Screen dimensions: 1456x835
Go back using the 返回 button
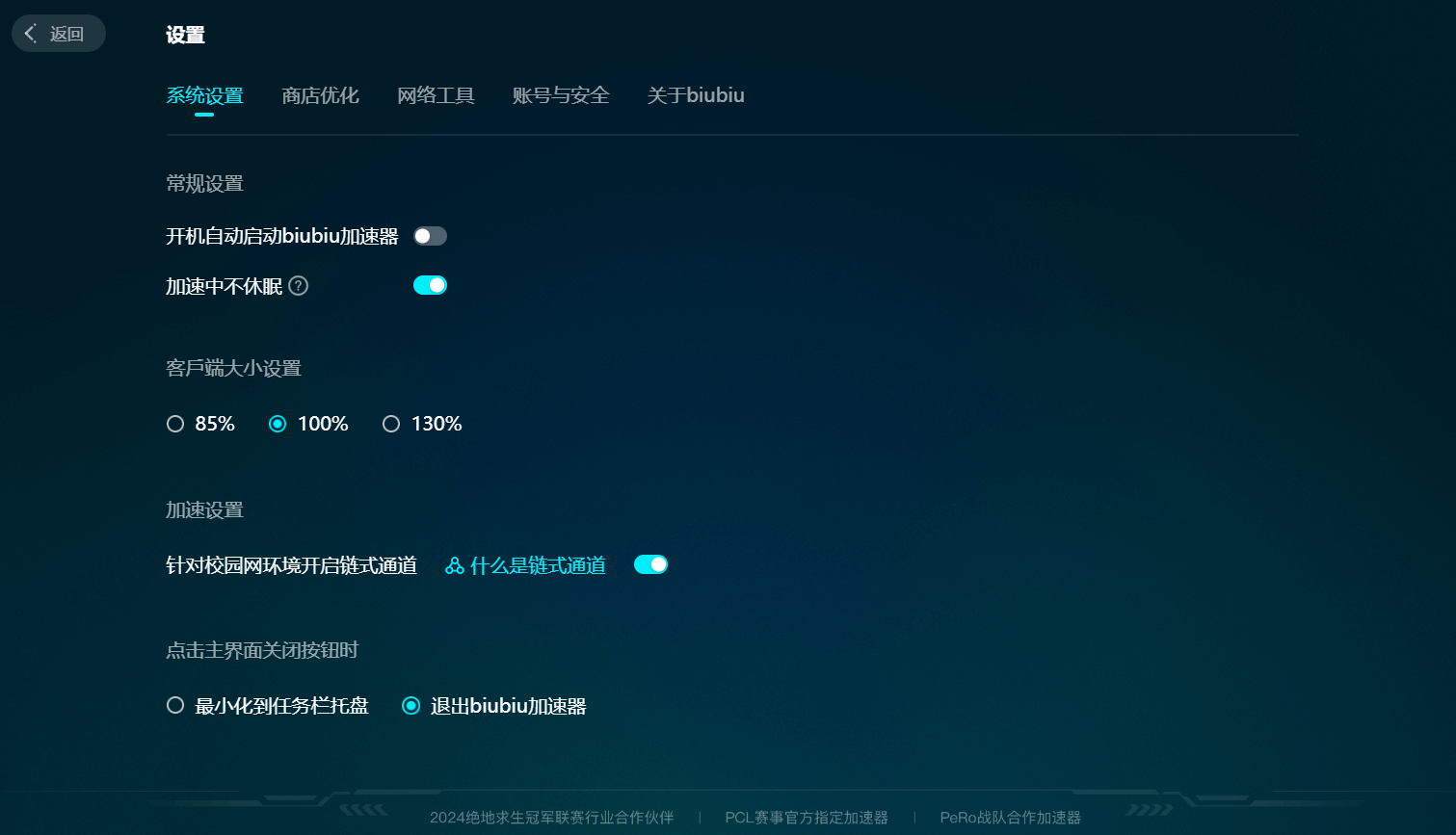(x=58, y=34)
